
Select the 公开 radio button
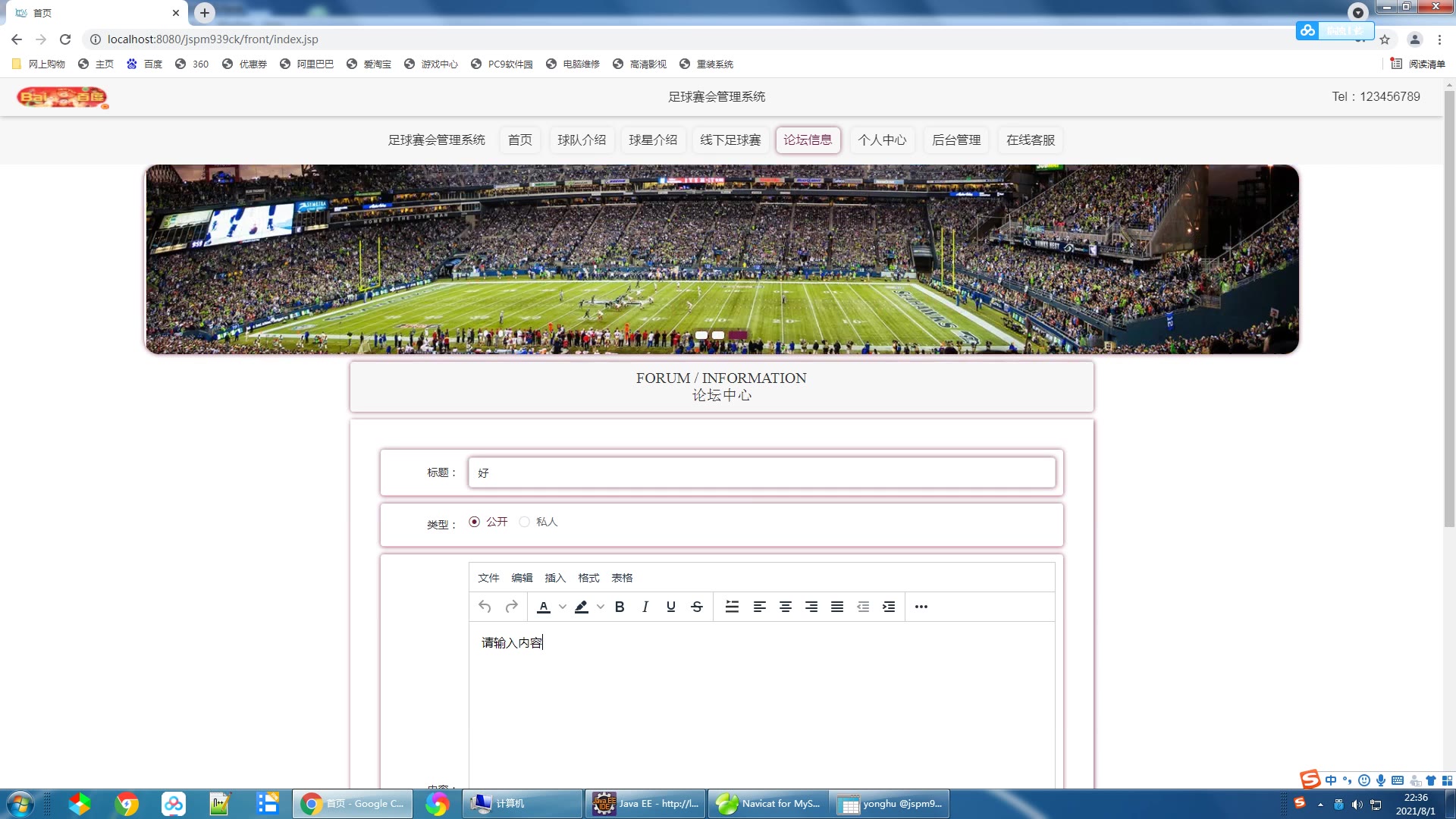point(475,522)
